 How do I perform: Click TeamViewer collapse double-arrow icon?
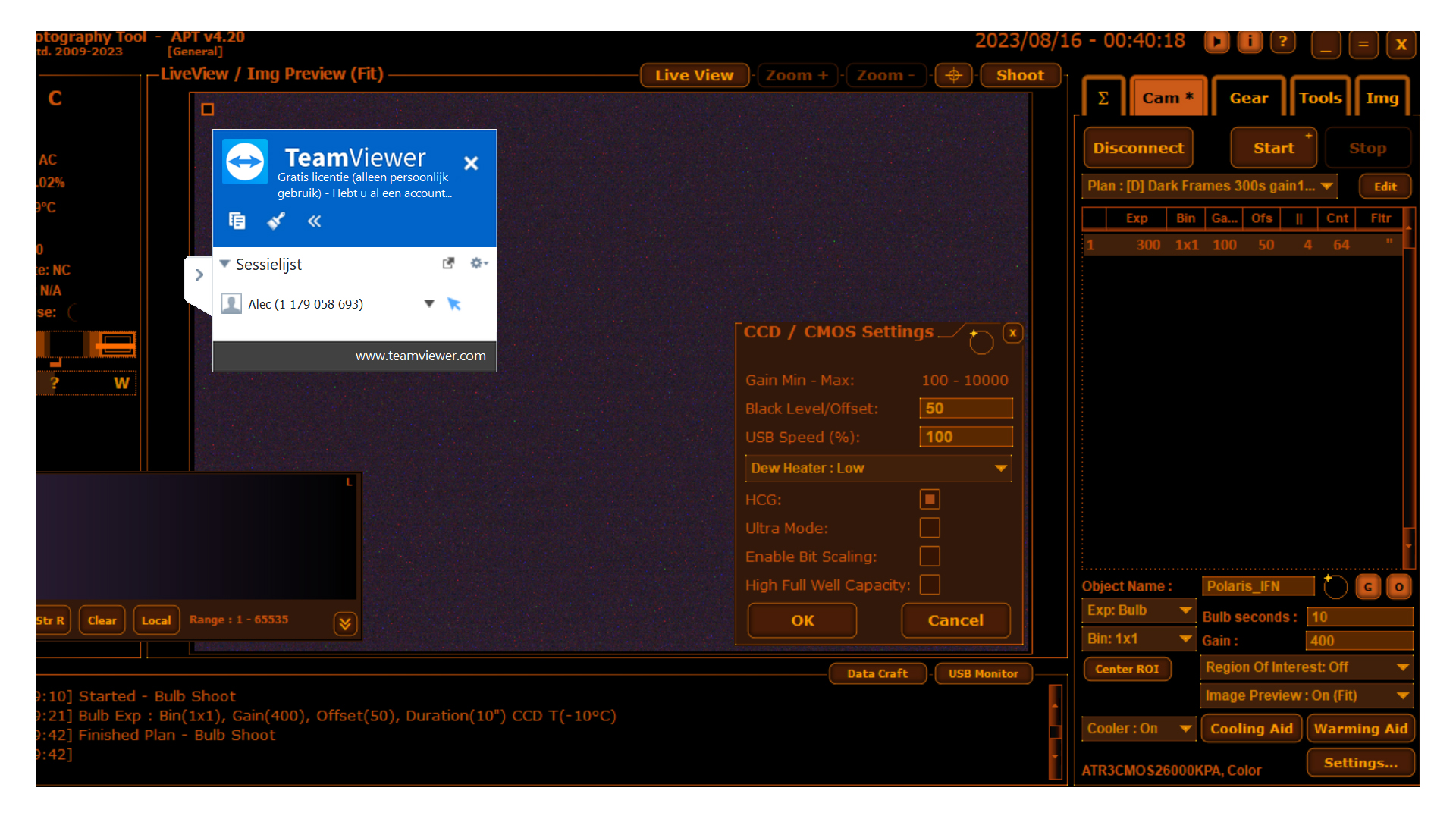pos(314,221)
